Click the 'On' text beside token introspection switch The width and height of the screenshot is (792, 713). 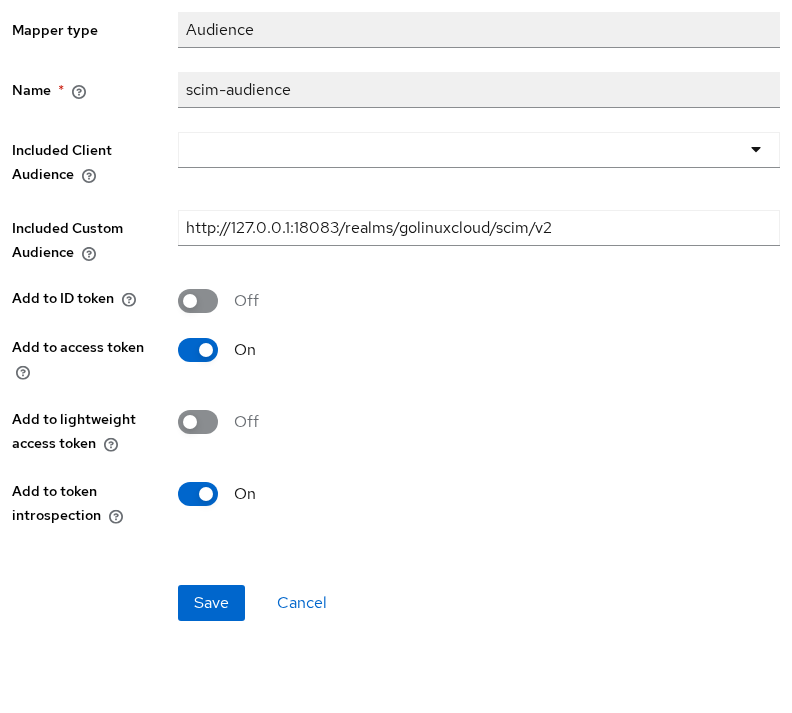(245, 494)
